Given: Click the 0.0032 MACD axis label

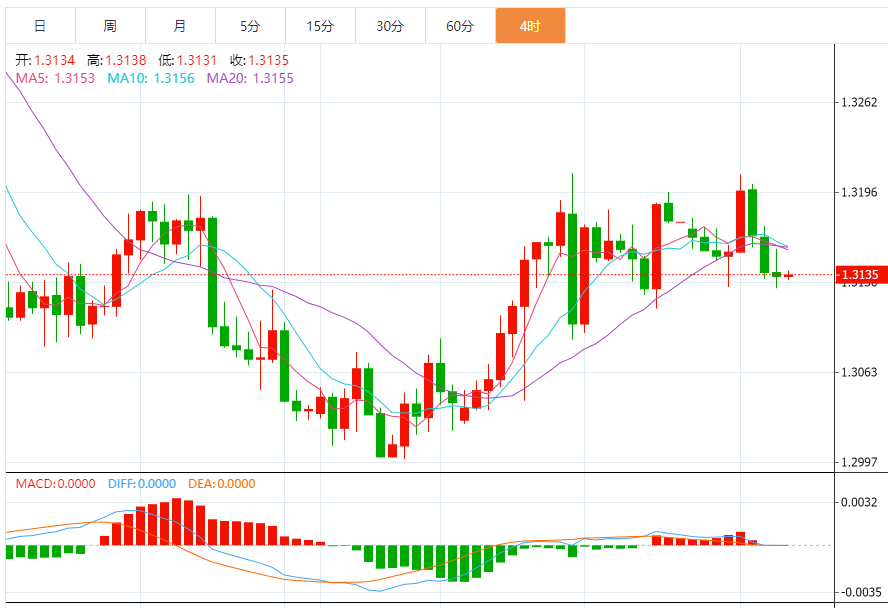Looking at the screenshot, I should 860,502.
